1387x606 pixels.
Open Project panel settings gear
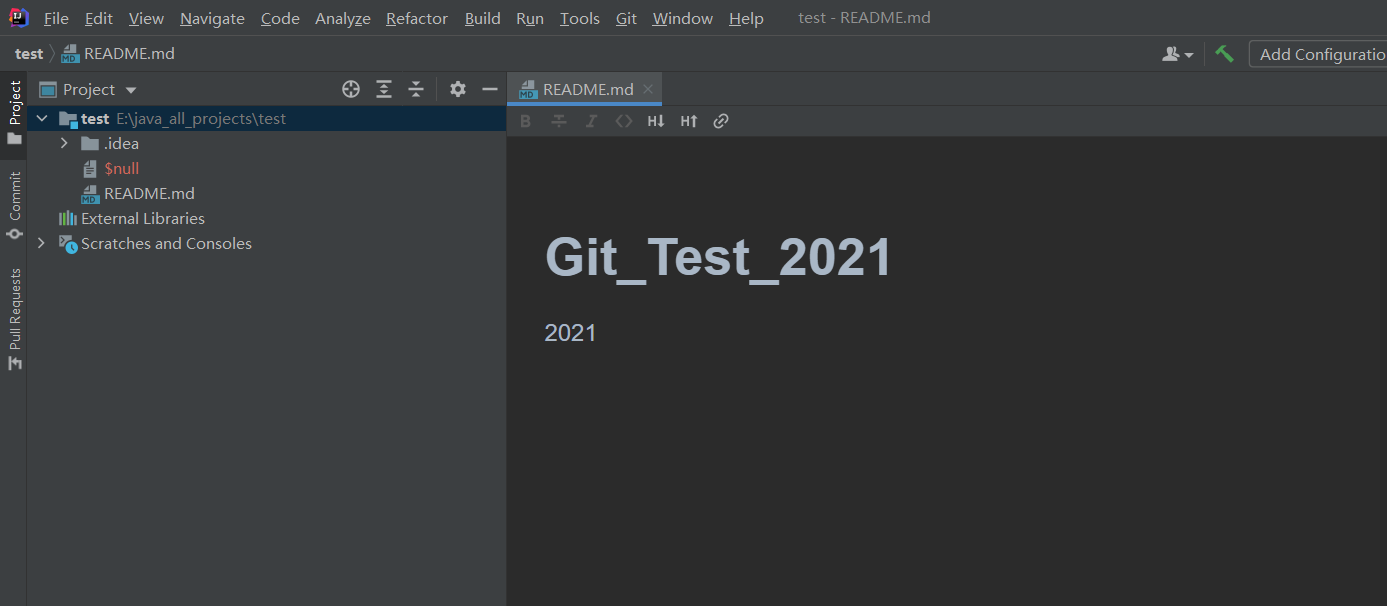458,89
